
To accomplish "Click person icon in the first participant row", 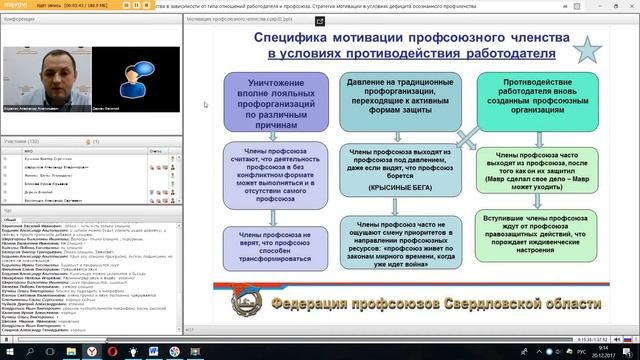I will [173, 159].
